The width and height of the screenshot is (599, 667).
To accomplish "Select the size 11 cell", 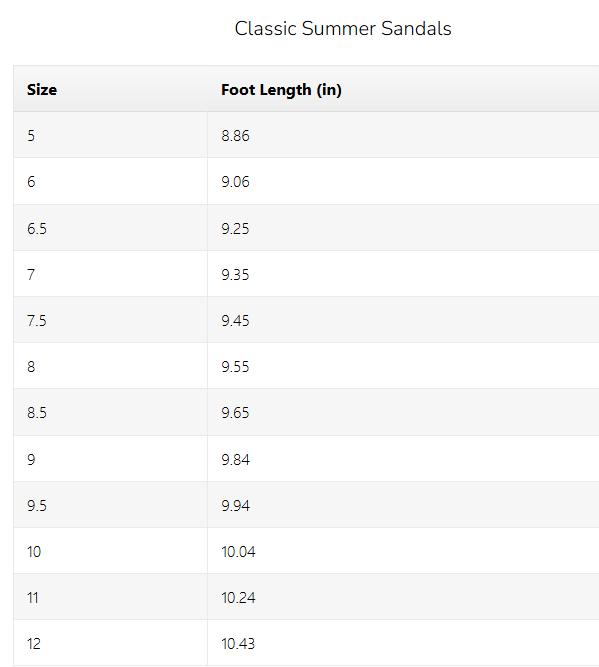I will coord(111,597).
